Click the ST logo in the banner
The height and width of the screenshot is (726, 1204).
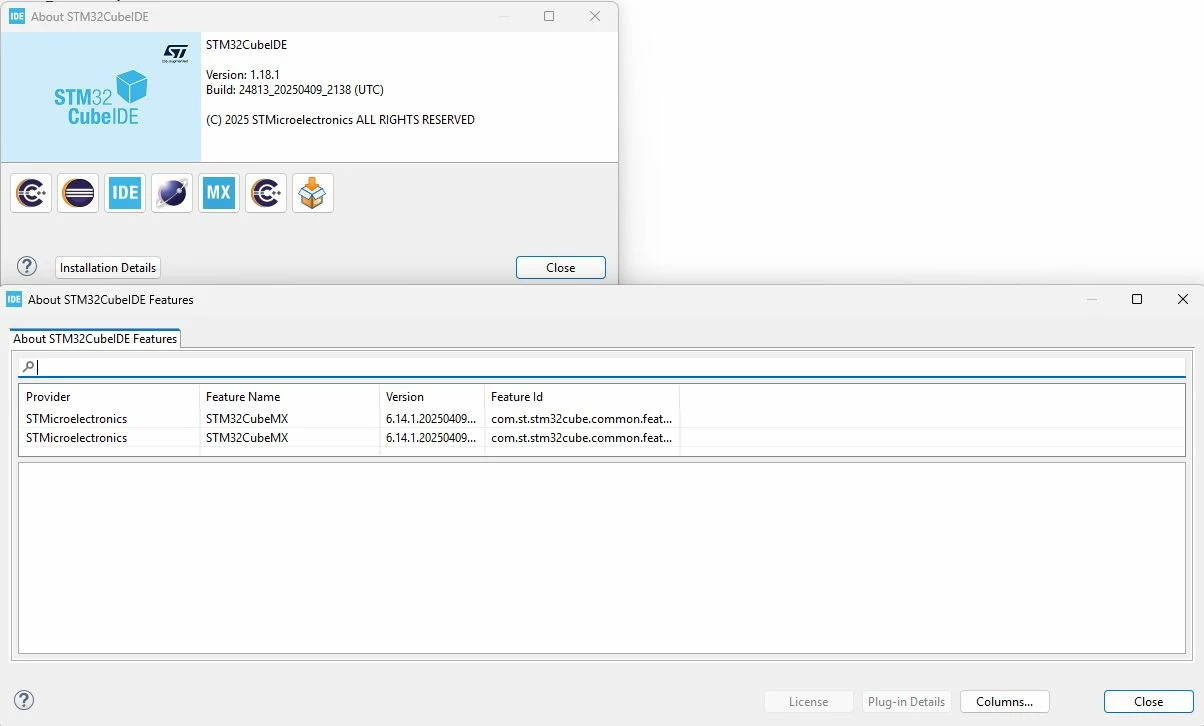(x=176, y=53)
